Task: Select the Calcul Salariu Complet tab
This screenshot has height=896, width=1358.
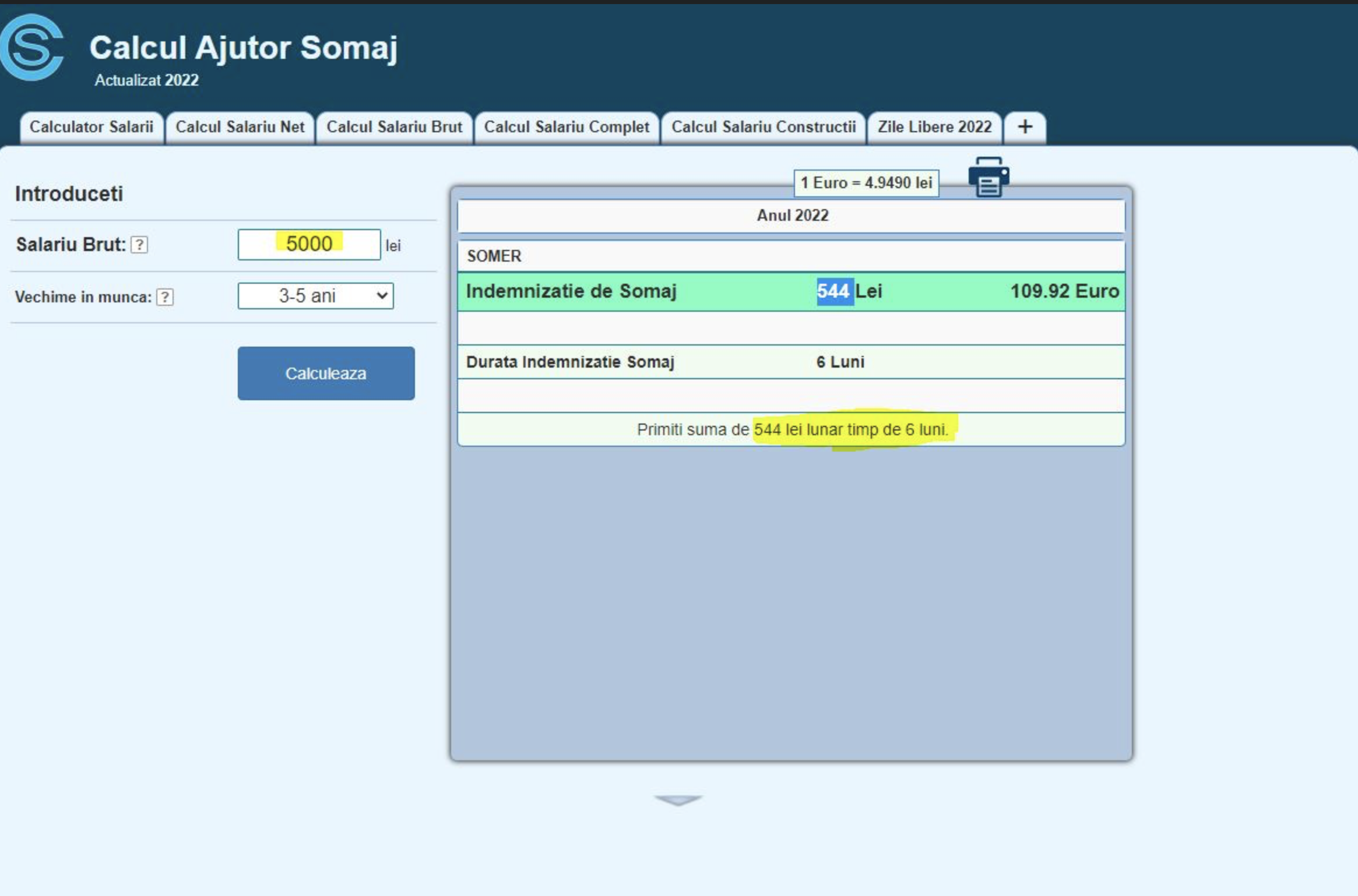Action: coord(567,127)
